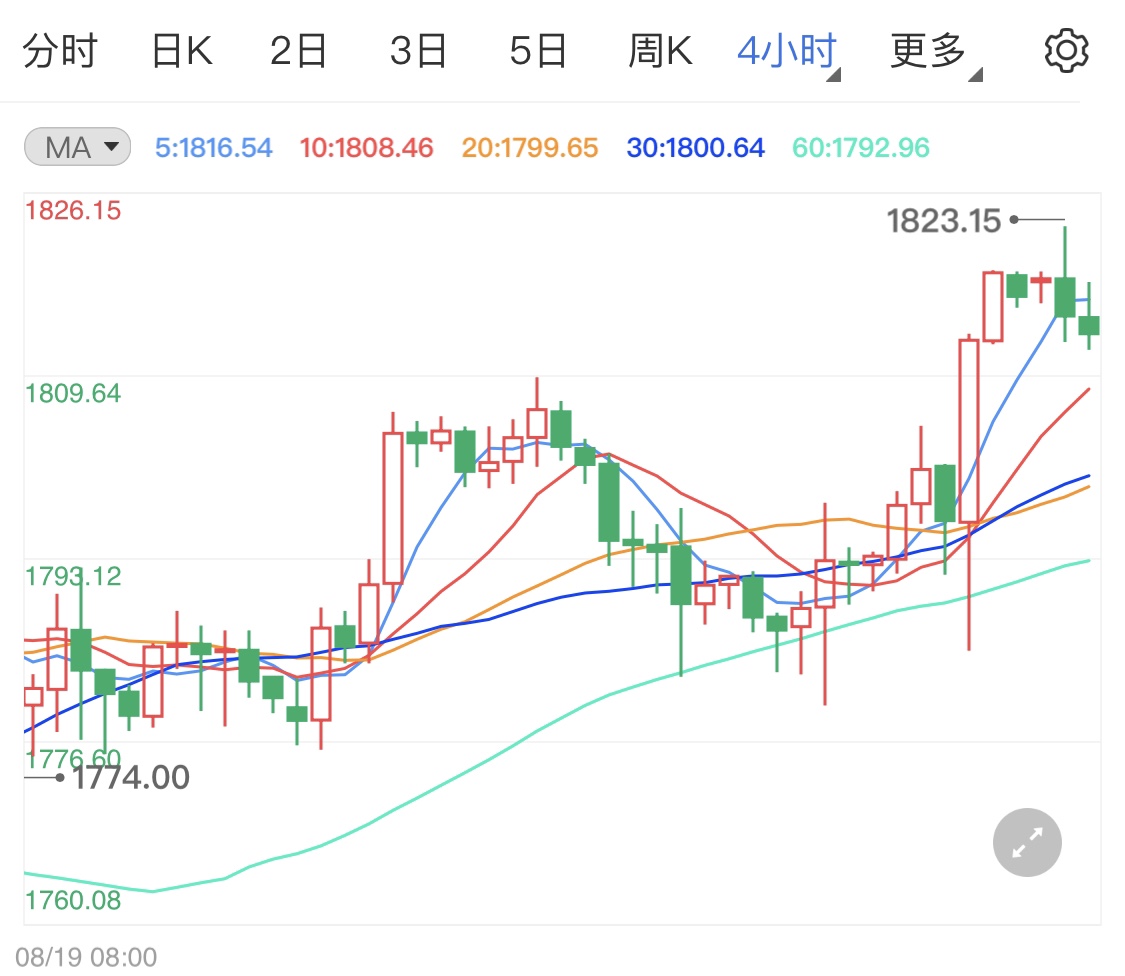Switch to the 日K chart tab
This screenshot has width=1125, height=976.
tap(181, 50)
